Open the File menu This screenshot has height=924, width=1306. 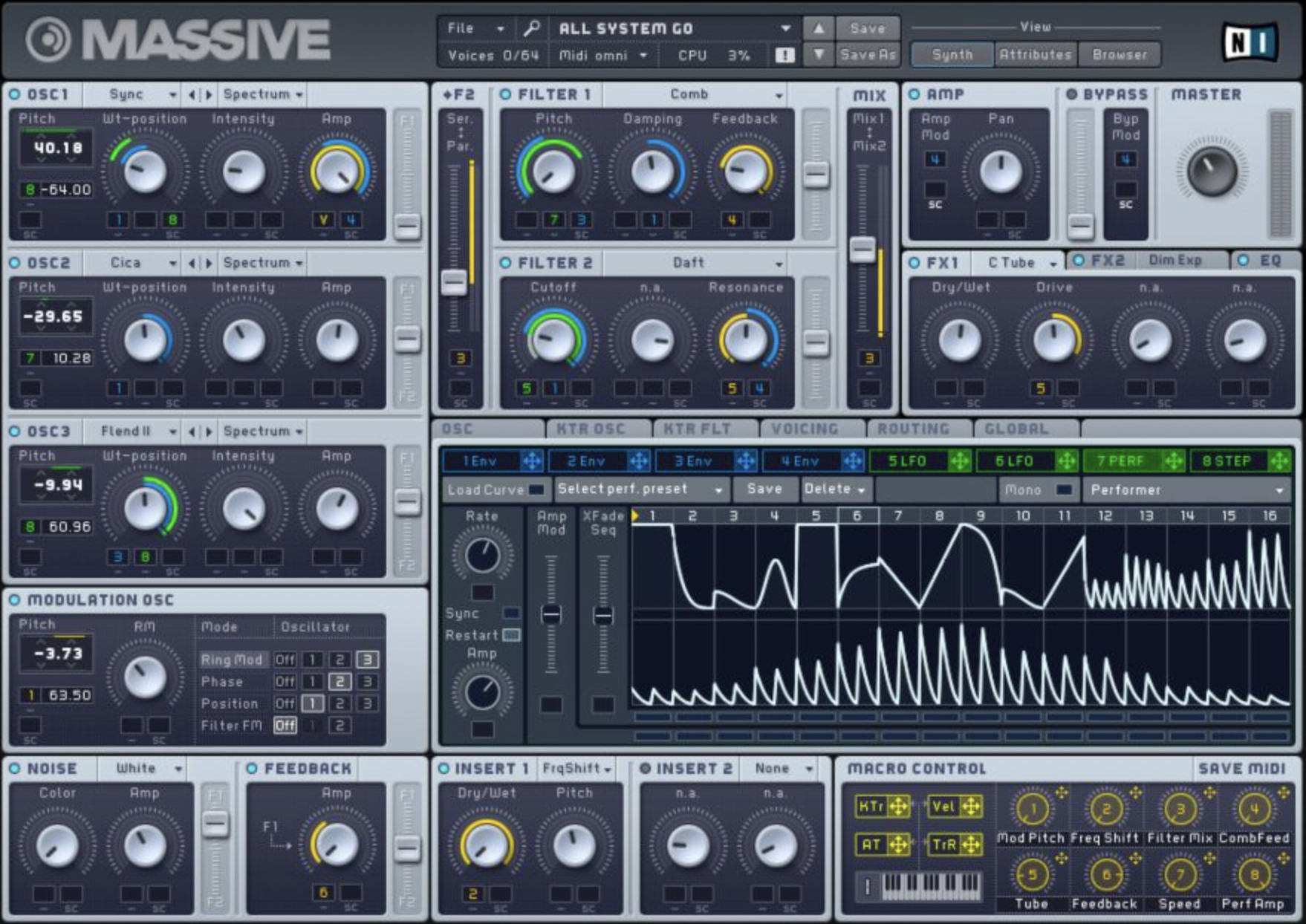pyautogui.click(x=468, y=27)
